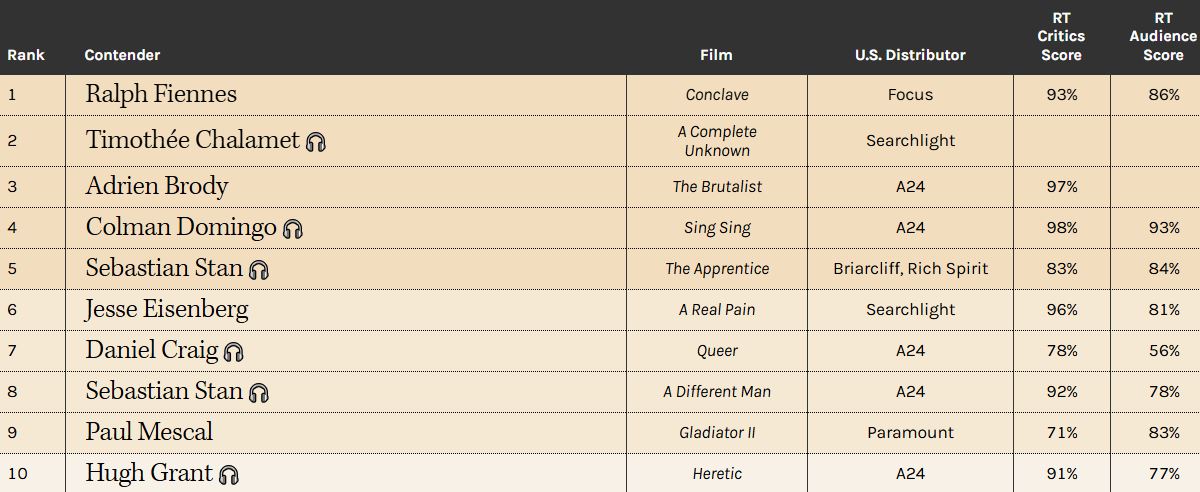Screen dimensions: 1200x492
Task: Click headphones icon beside Daniel Craig
Action: point(234,352)
